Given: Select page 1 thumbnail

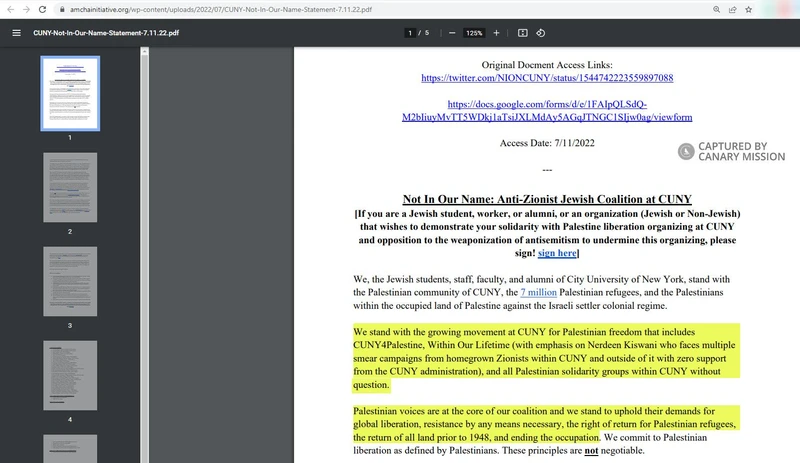Looking at the screenshot, I should [x=70, y=93].
